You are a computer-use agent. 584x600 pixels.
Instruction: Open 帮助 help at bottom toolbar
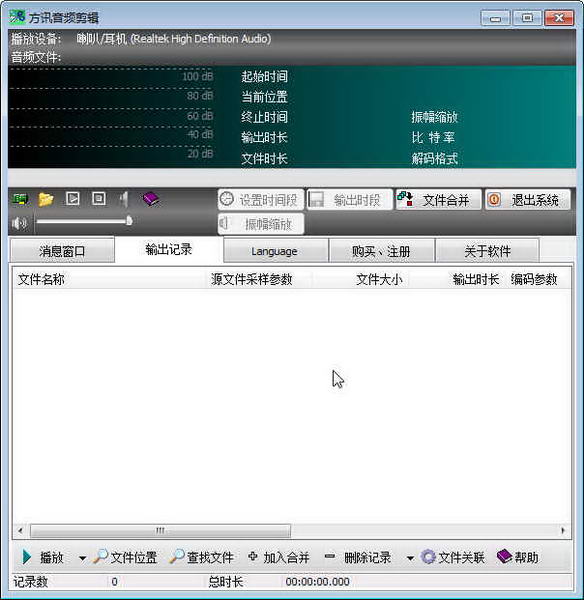[517, 557]
